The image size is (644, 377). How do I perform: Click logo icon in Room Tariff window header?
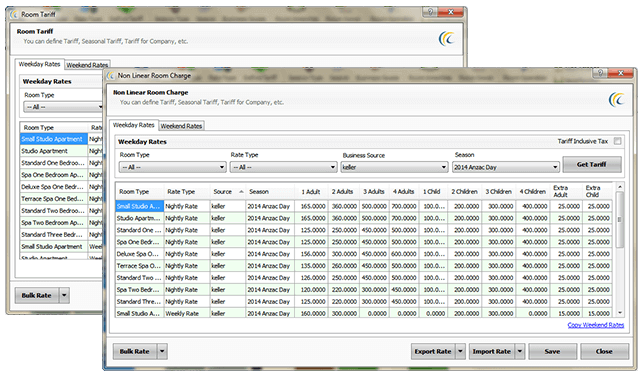click(446, 39)
